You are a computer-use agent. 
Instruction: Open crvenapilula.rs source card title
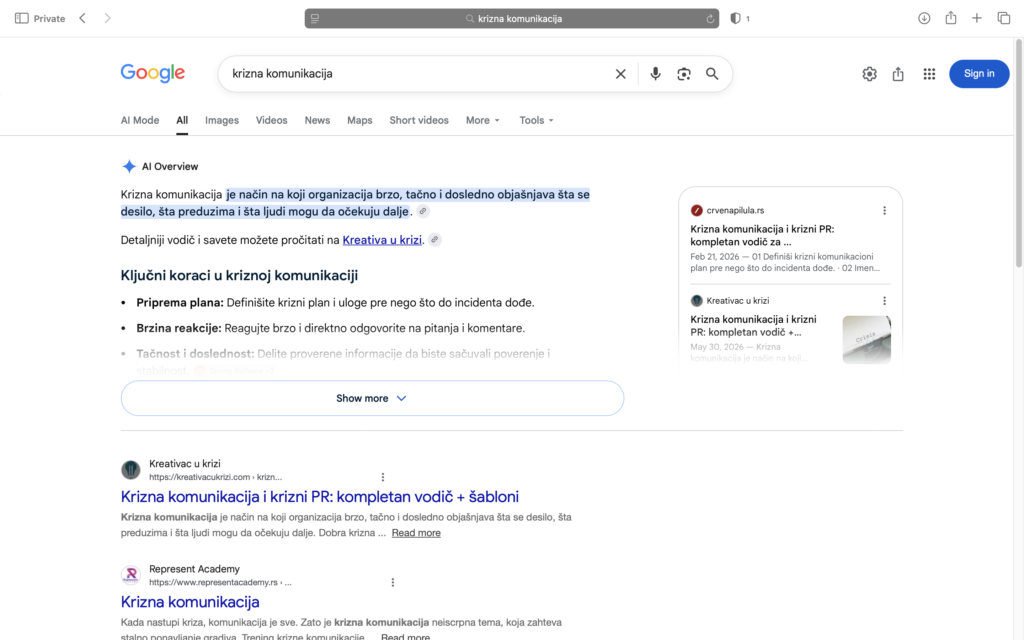tap(762, 235)
